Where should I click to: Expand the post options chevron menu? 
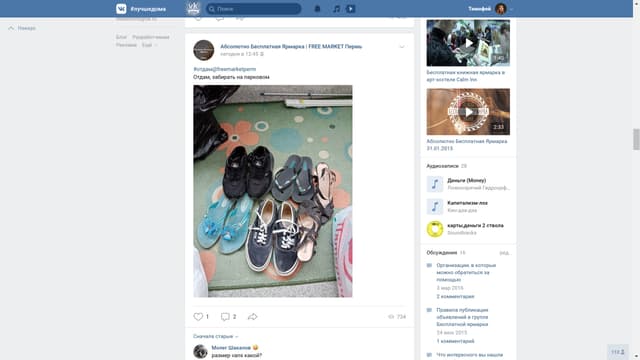coord(402,47)
